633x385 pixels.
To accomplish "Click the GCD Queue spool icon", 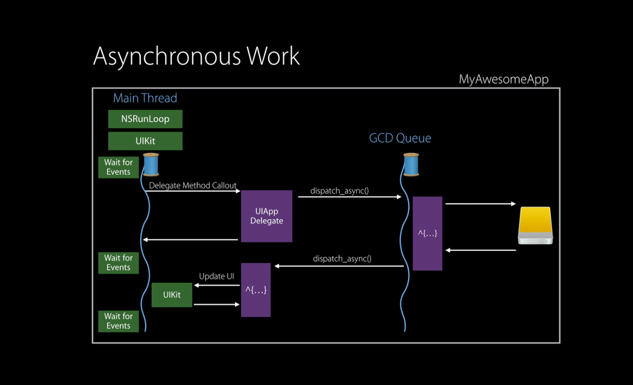I will click(411, 164).
